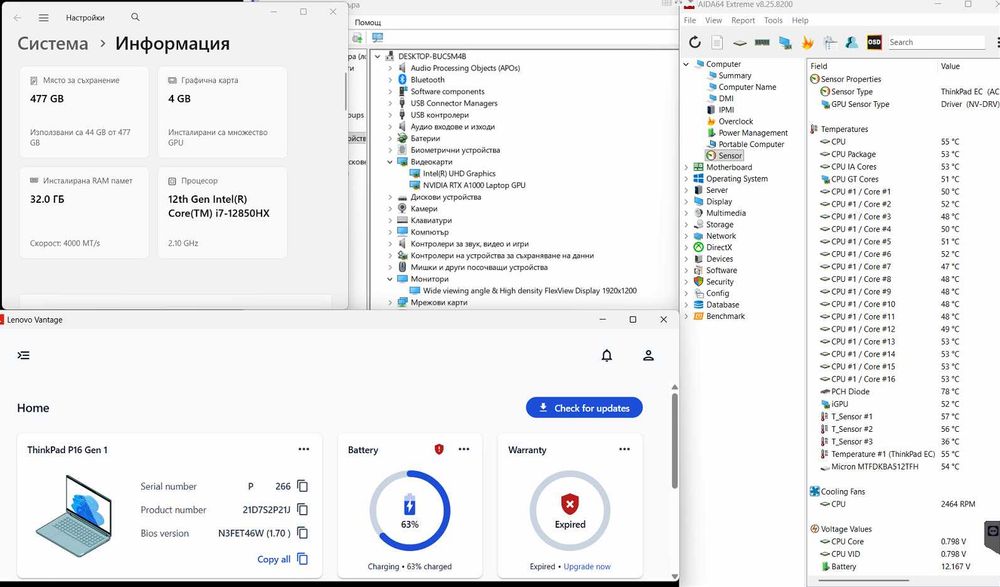
Task: Expand the Operating System node in AIDA64
Action: (x=686, y=179)
